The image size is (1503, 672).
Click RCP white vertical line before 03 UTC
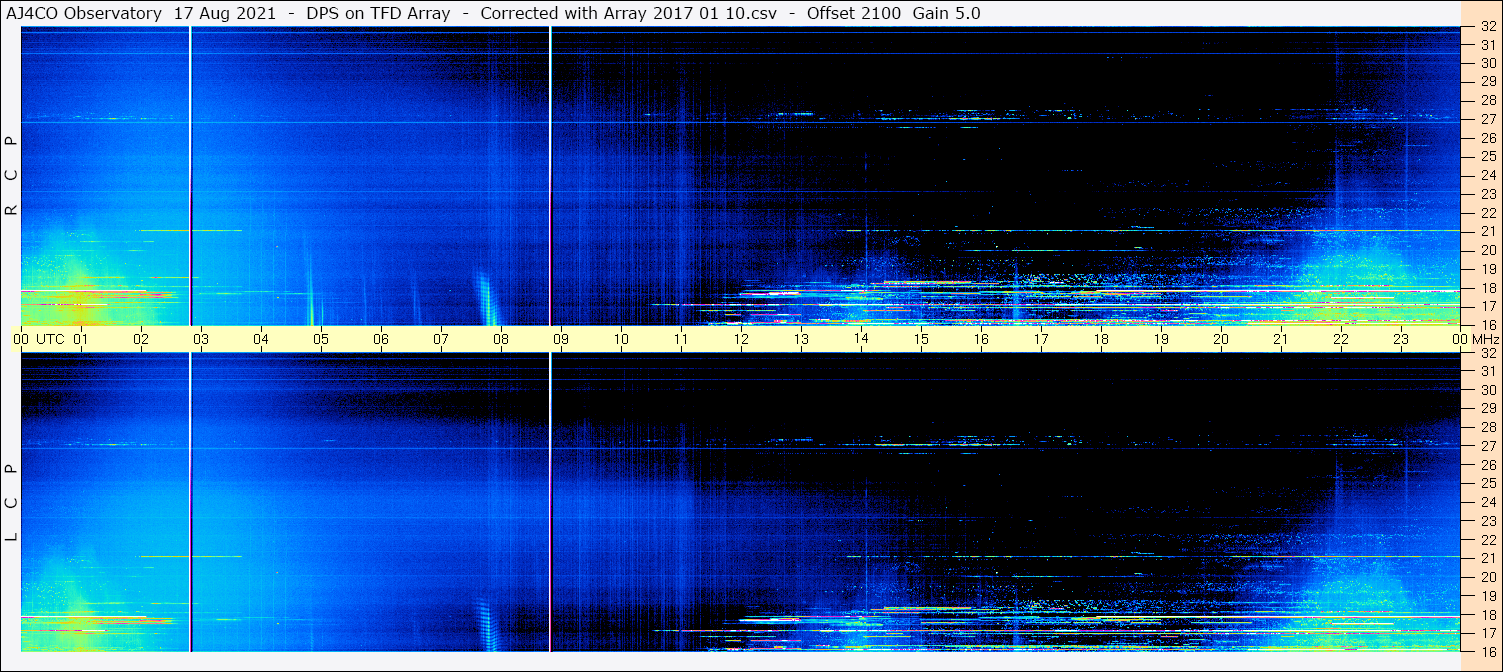(190, 176)
